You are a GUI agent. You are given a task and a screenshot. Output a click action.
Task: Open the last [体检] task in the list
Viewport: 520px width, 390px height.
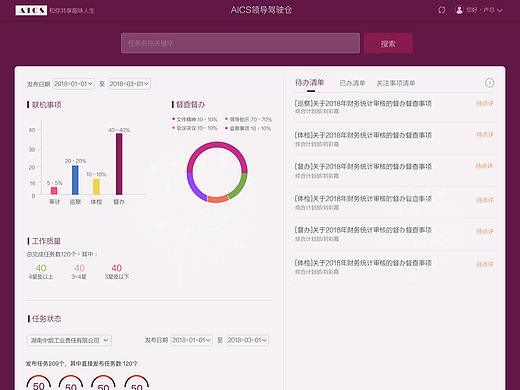[x=363, y=263]
